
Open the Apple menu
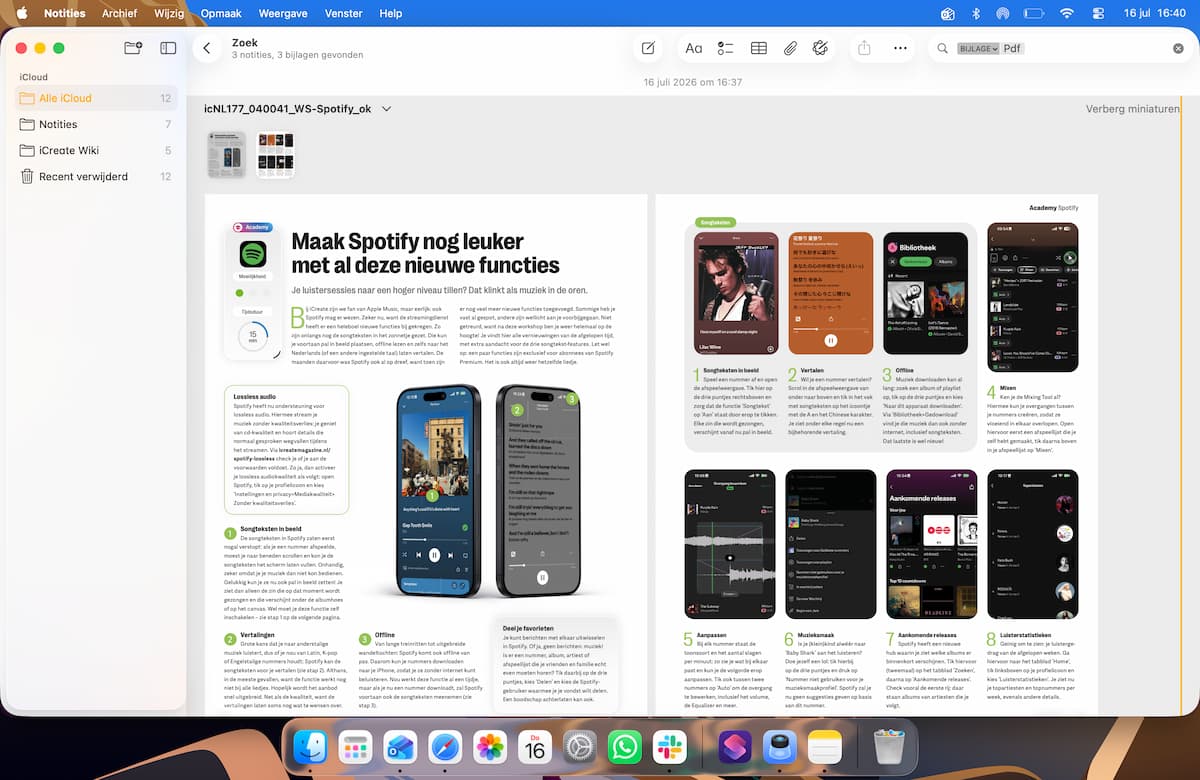(21, 13)
